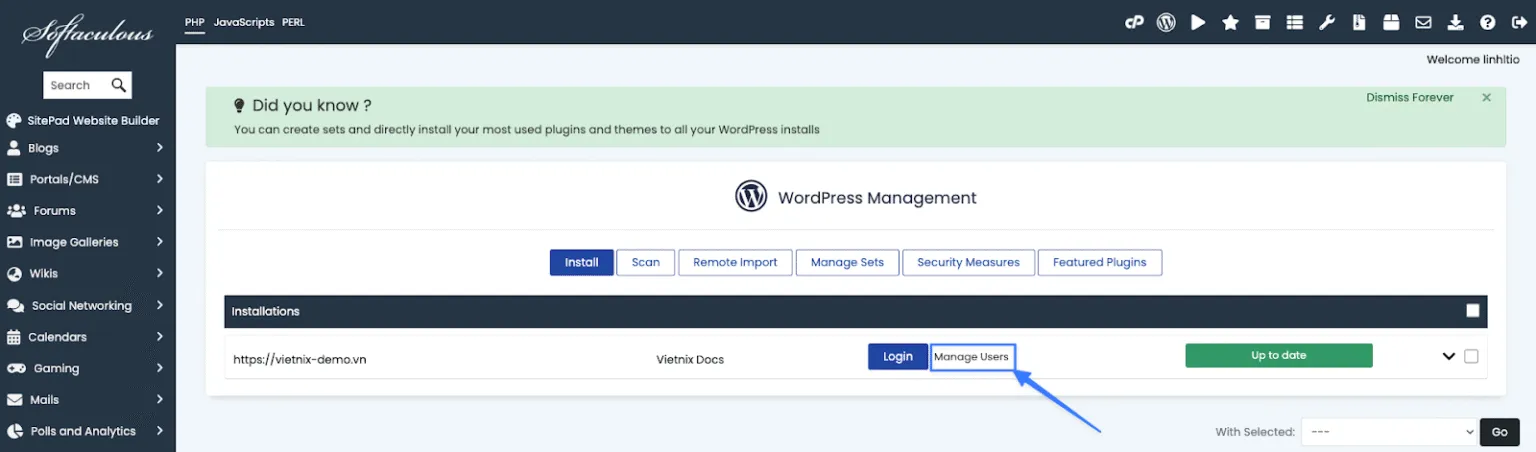
Task: Open the wrench settings icon
Action: [1327, 22]
